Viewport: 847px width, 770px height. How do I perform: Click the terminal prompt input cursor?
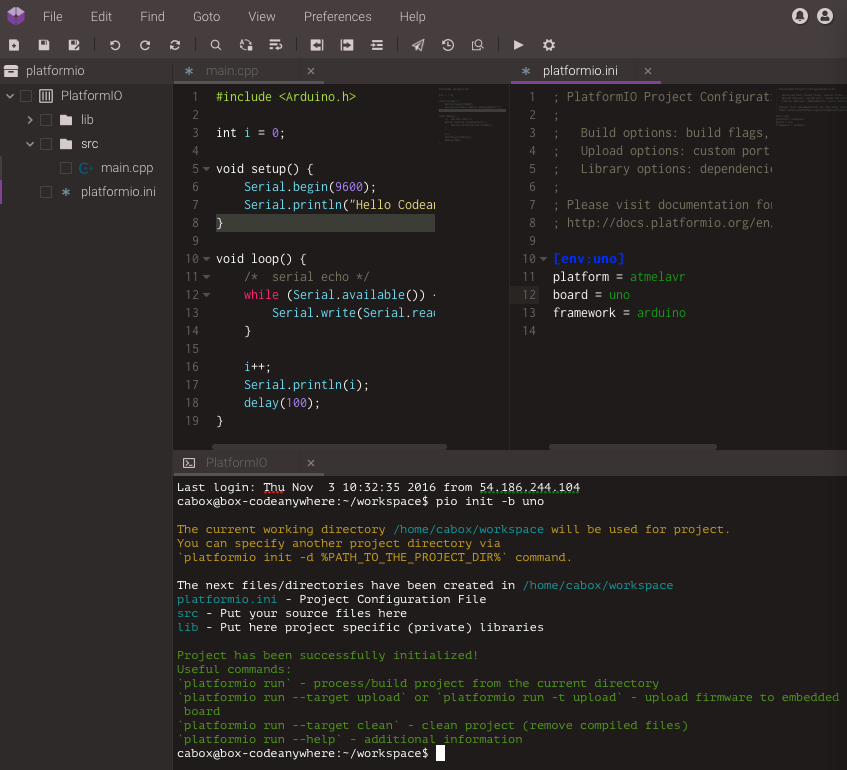(440, 753)
